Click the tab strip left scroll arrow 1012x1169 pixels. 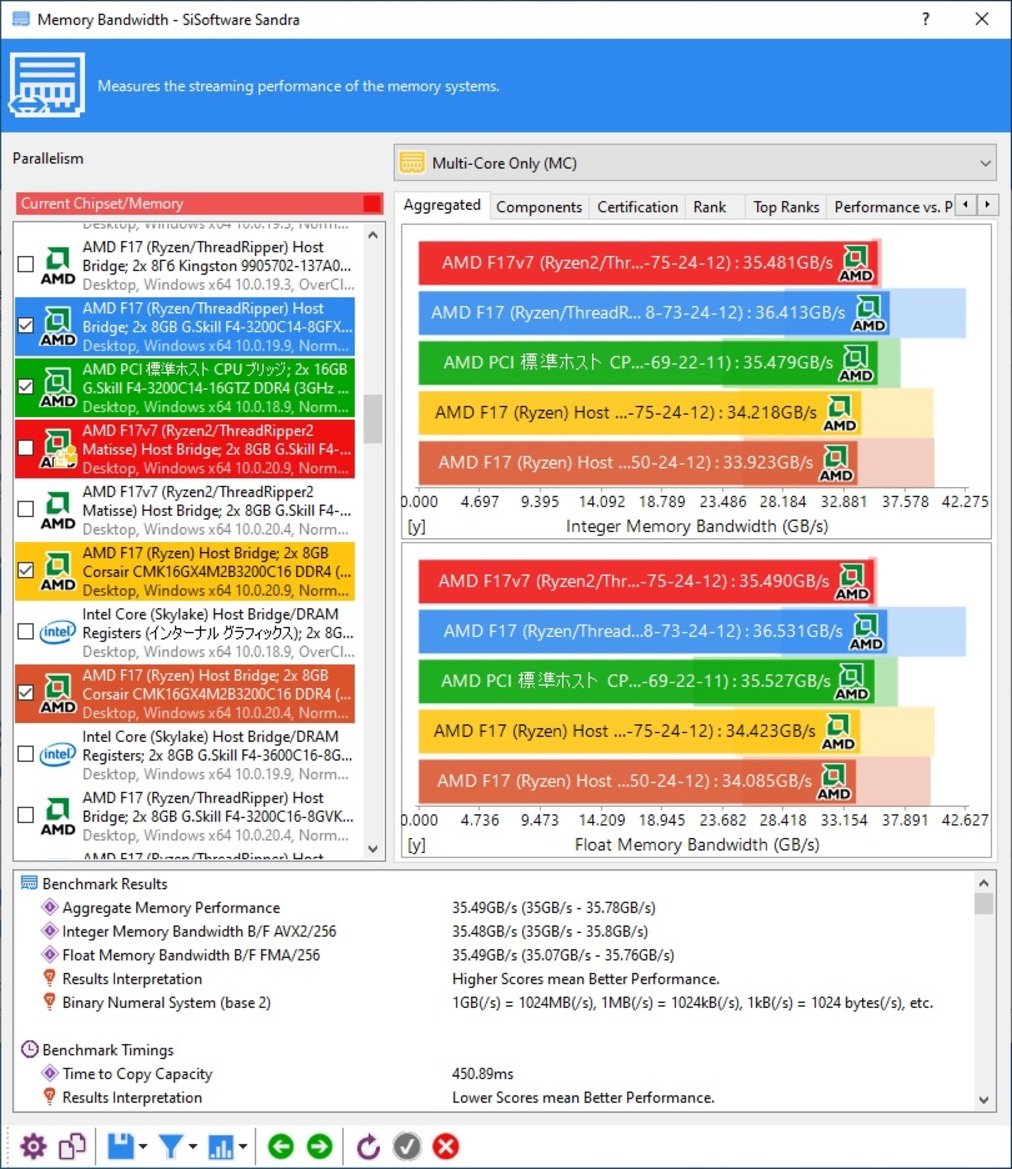pos(966,204)
